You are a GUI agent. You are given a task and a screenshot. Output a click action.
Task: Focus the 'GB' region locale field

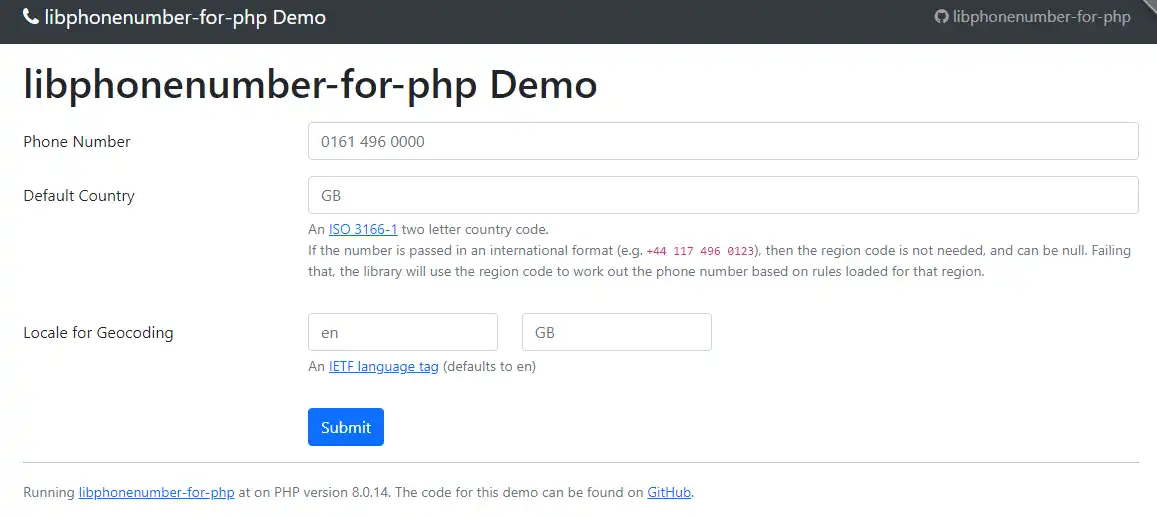click(616, 332)
